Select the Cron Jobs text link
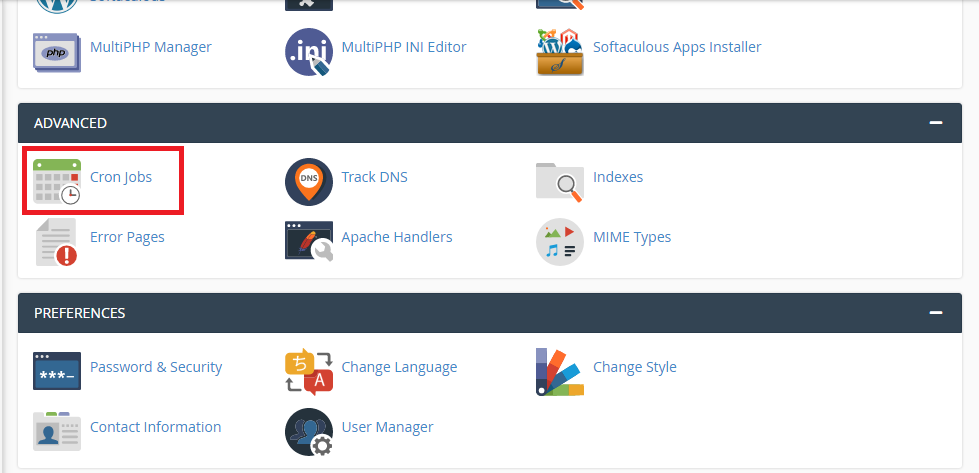The height and width of the screenshot is (473, 979). 121,177
